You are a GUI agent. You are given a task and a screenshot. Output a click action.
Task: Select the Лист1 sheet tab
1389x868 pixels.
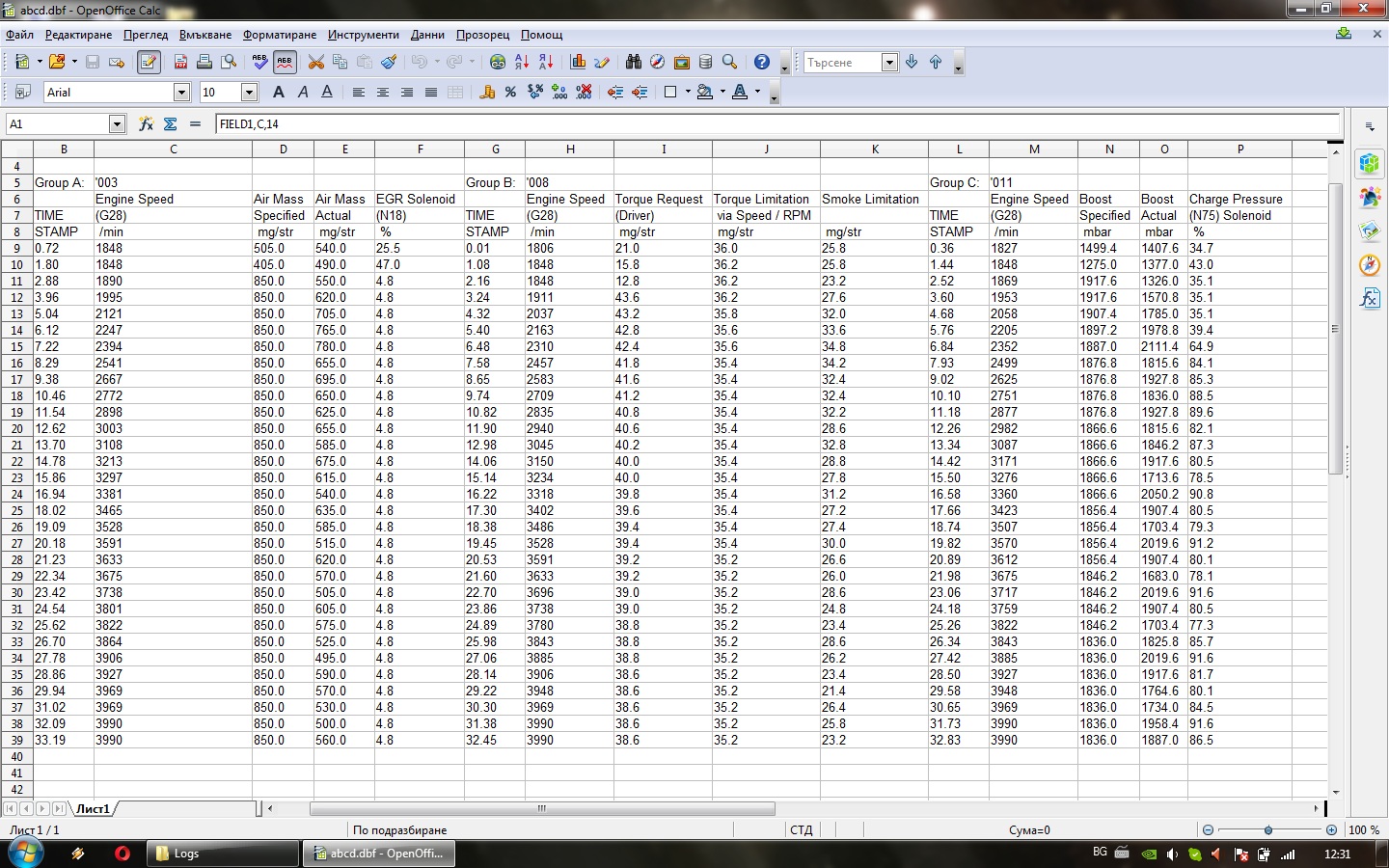94,808
